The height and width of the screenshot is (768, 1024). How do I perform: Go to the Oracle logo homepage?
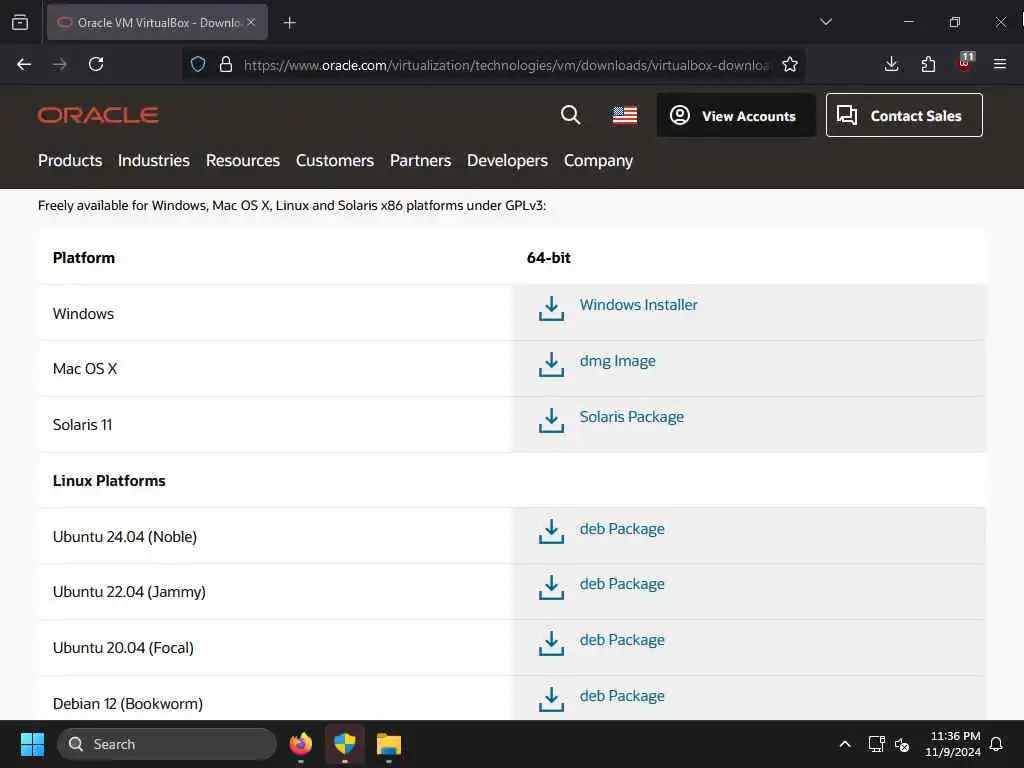click(98, 116)
